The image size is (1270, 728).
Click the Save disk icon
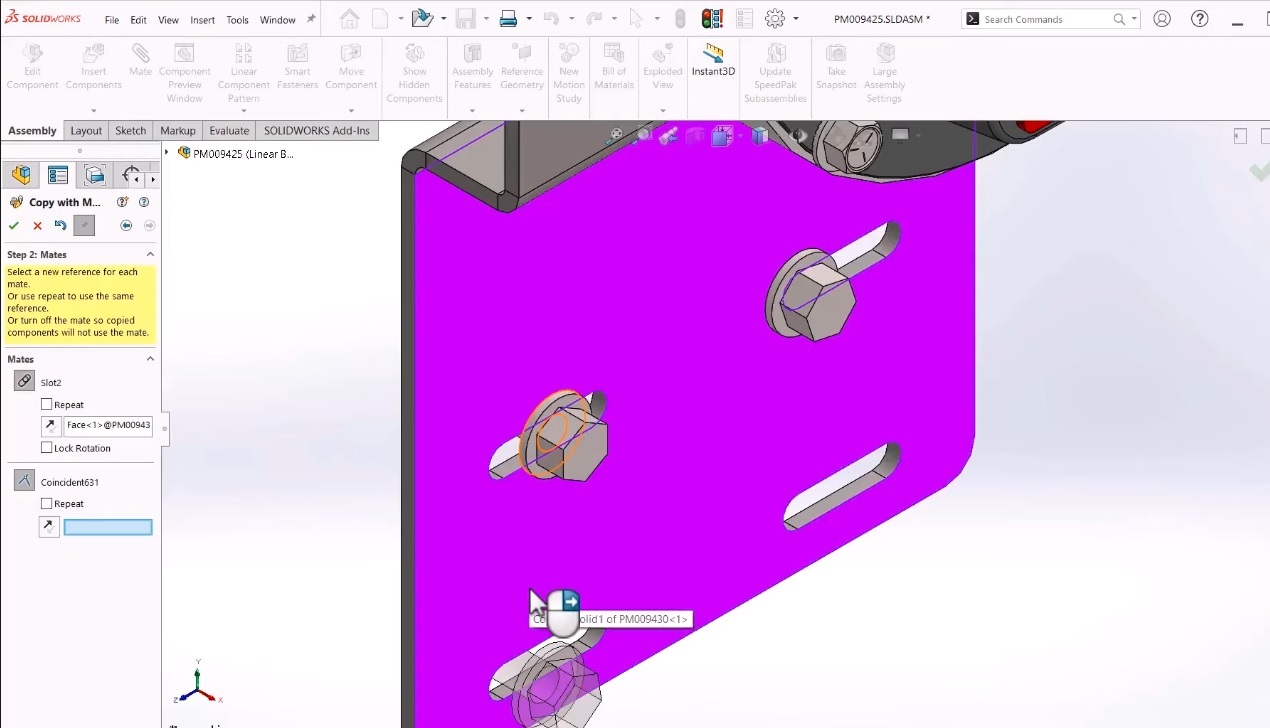coord(465,18)
